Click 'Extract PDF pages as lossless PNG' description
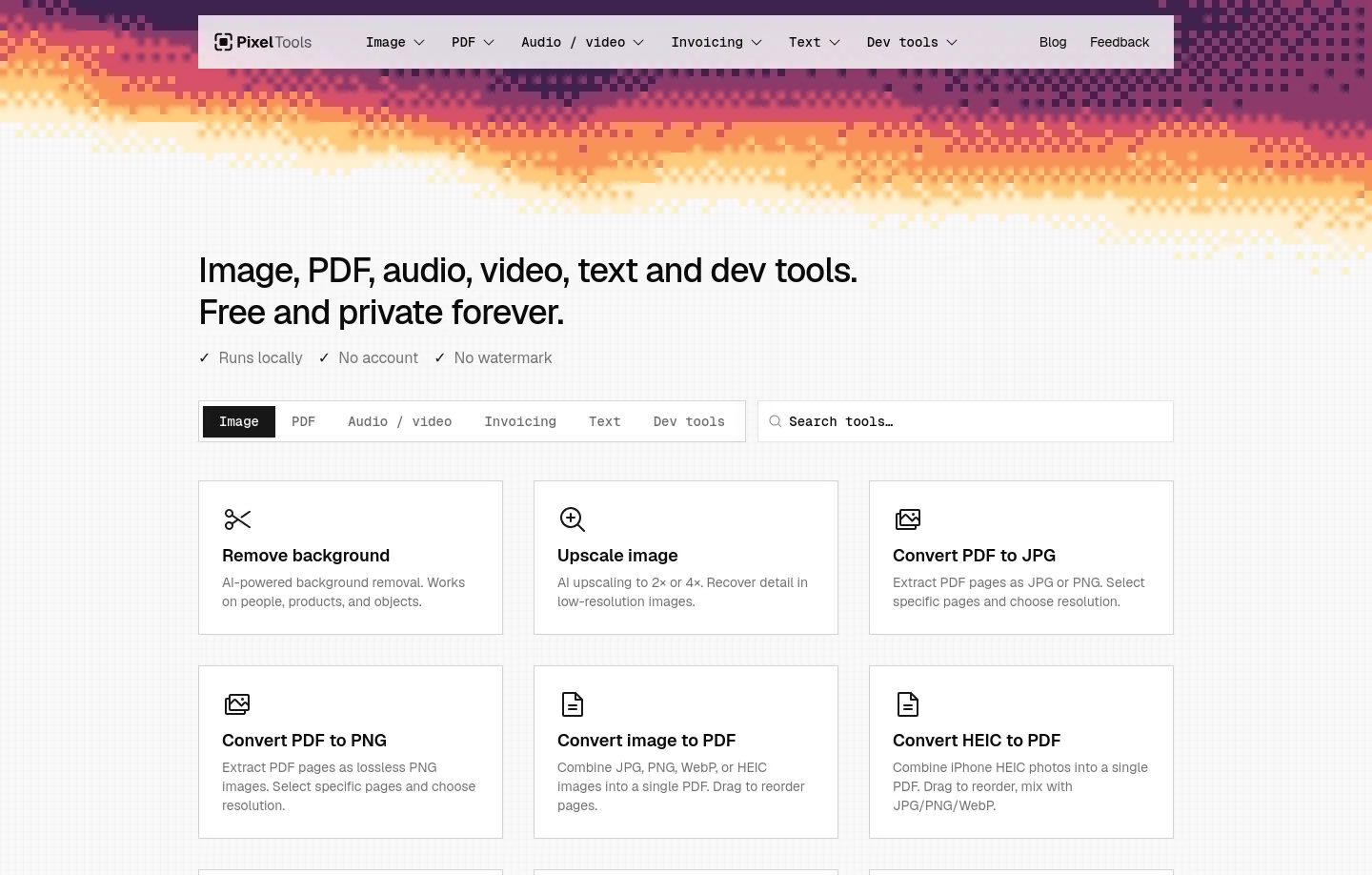Image resolution: width=1372 pixels, height=875 pixels. [x=349, y=786]
